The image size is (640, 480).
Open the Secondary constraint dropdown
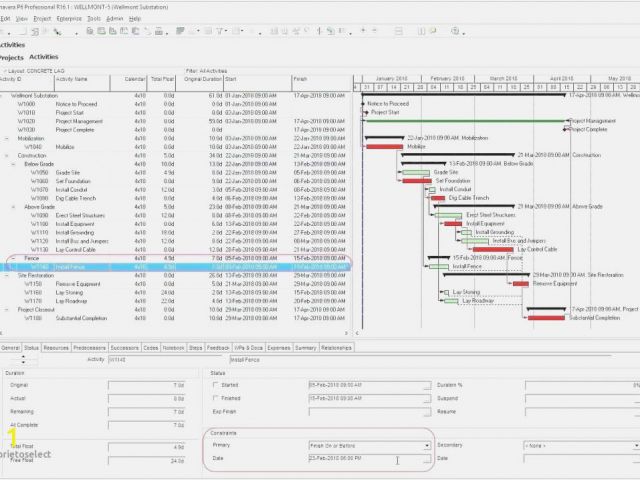tap(632, 445)
